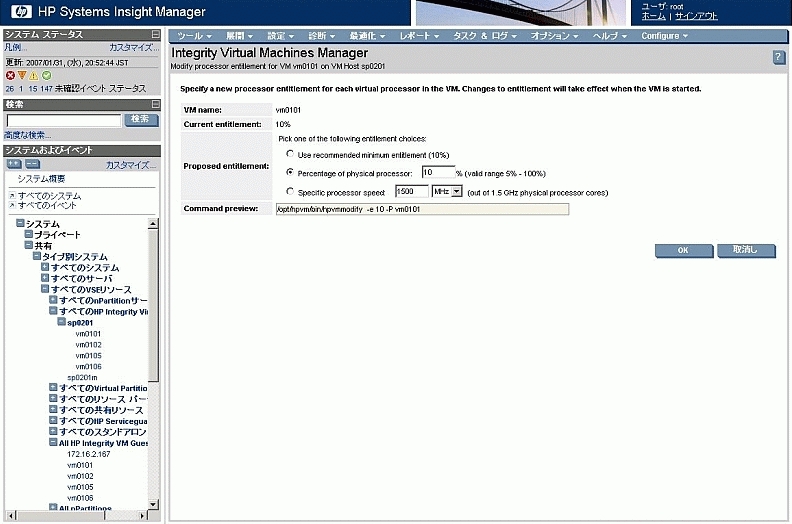The width and height of the screenshot is (792, 524).
Task: Select Use recommended minimum entitlement radio
Action: coord(290,154)
